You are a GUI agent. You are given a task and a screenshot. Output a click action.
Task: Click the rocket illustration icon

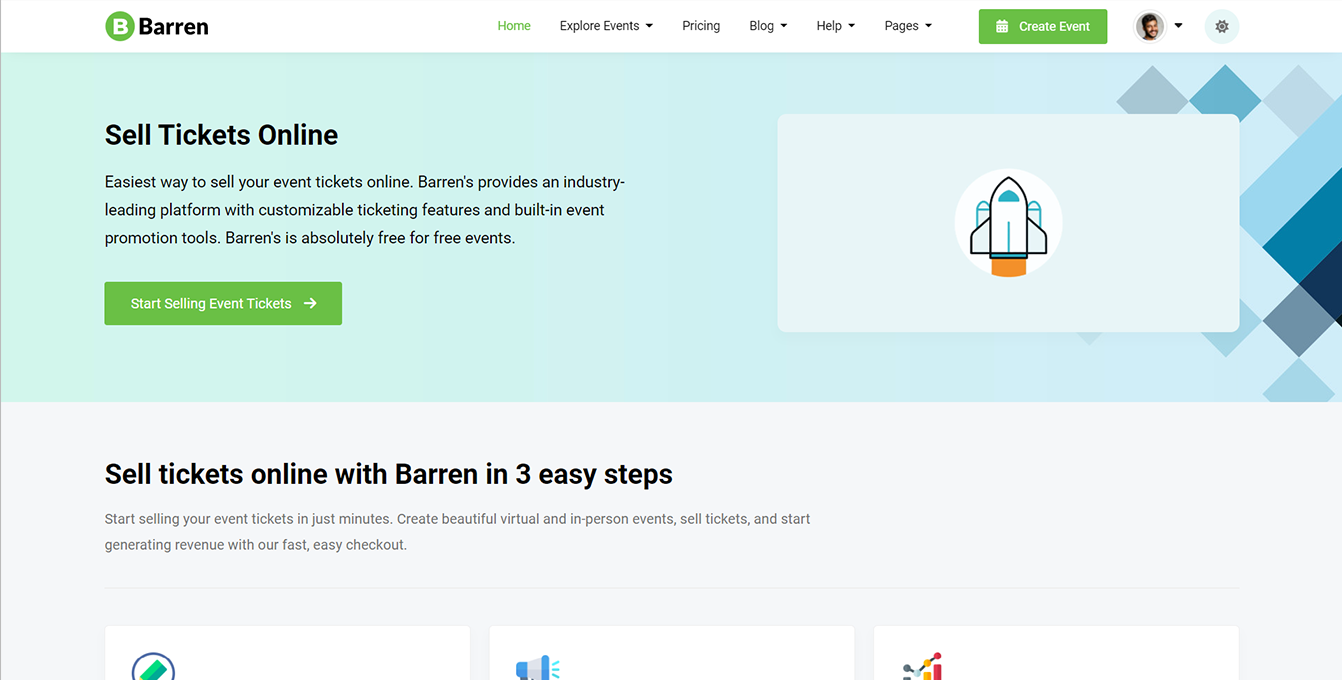(1008, 223)
